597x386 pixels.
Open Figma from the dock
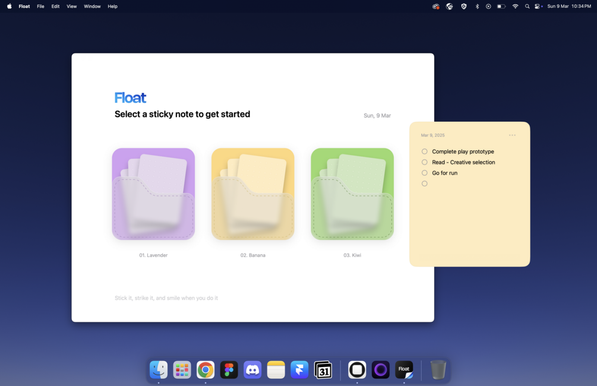tap(229, 370)
